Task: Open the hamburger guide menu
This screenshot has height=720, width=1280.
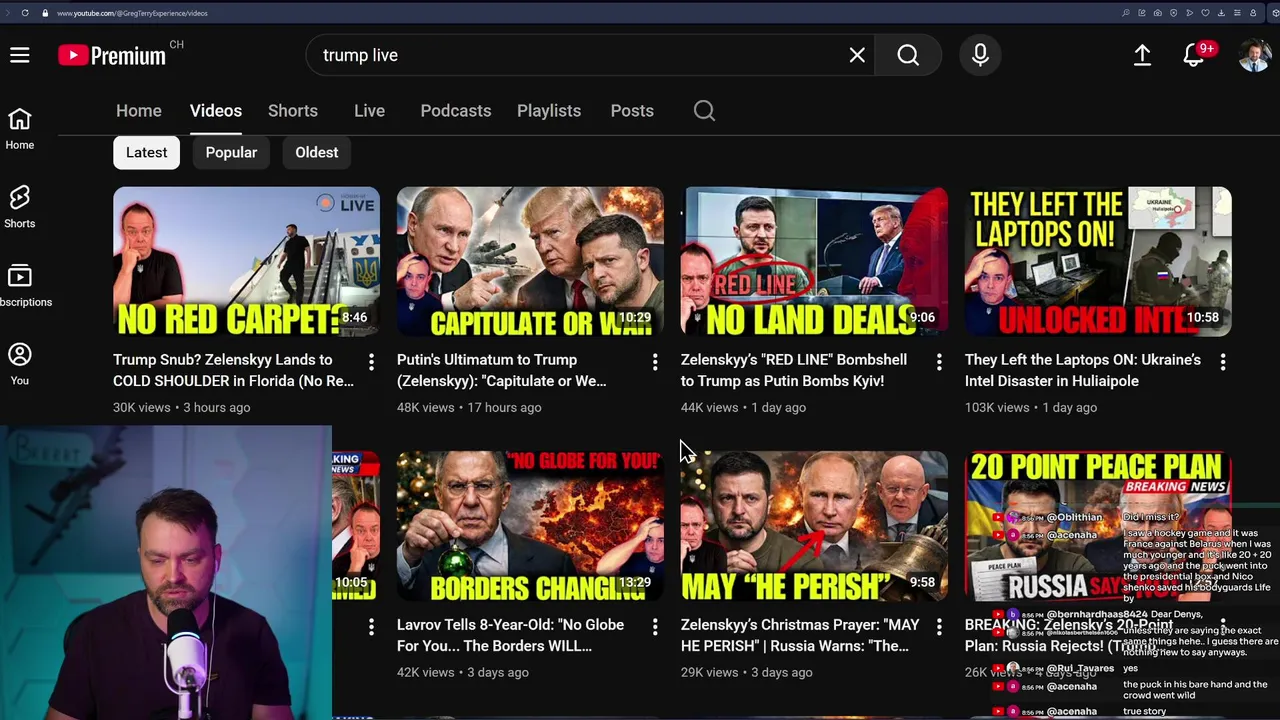Action: [x=20, y=55]
